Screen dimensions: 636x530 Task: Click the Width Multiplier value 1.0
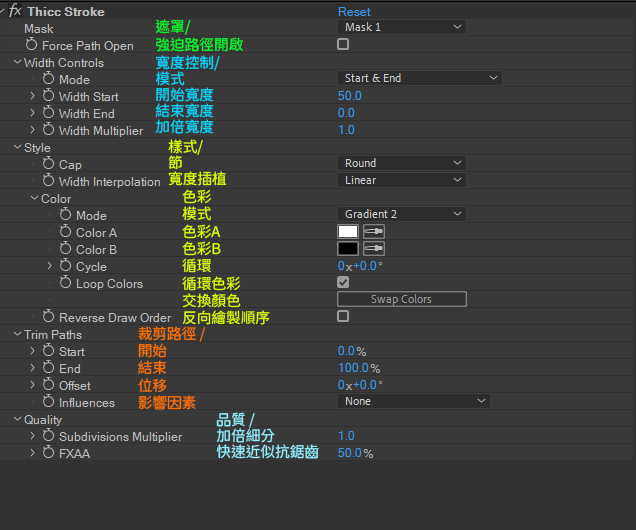[x=346, y=130]
